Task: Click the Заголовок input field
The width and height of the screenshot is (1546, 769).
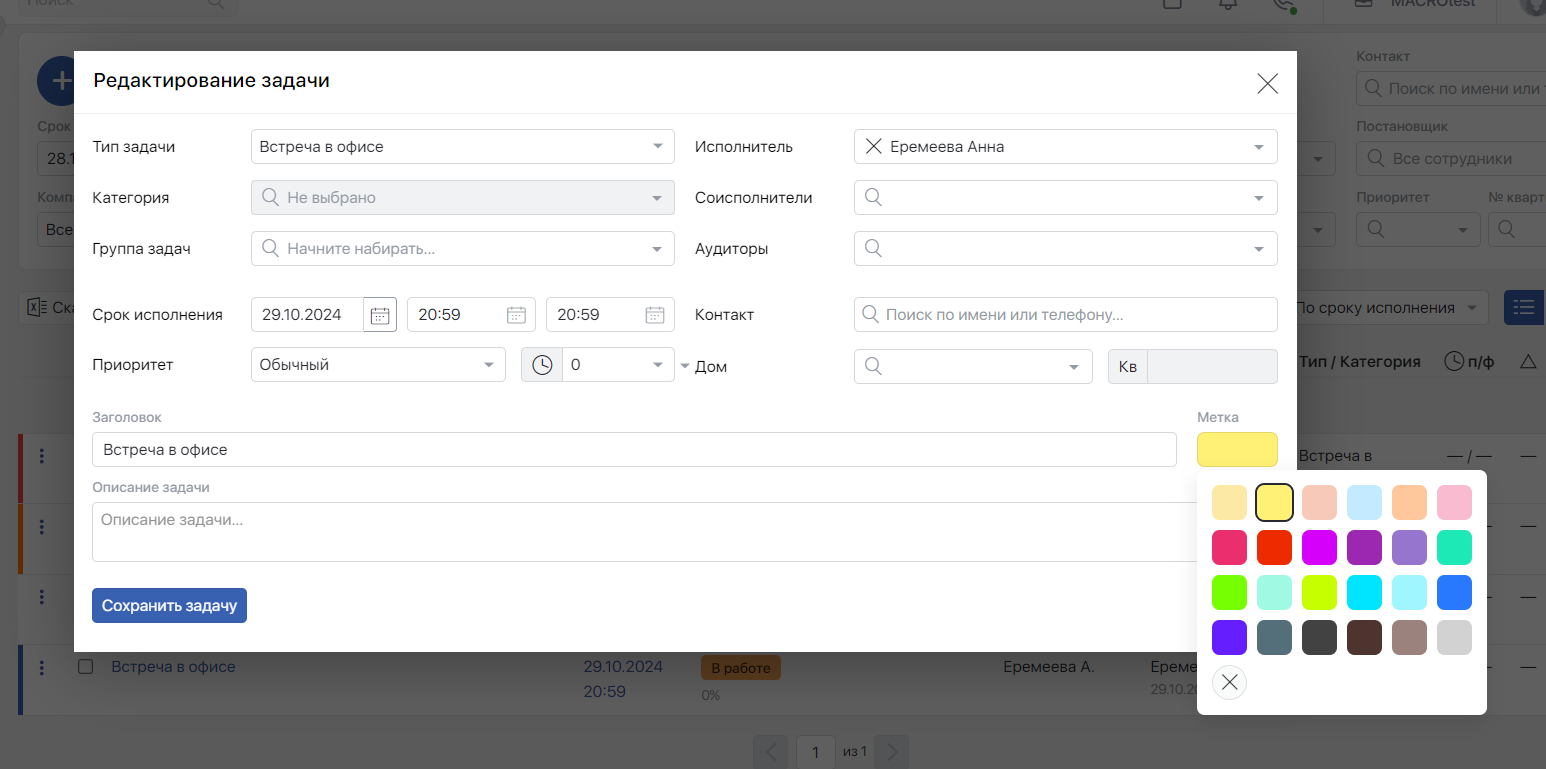Action: 633,450
